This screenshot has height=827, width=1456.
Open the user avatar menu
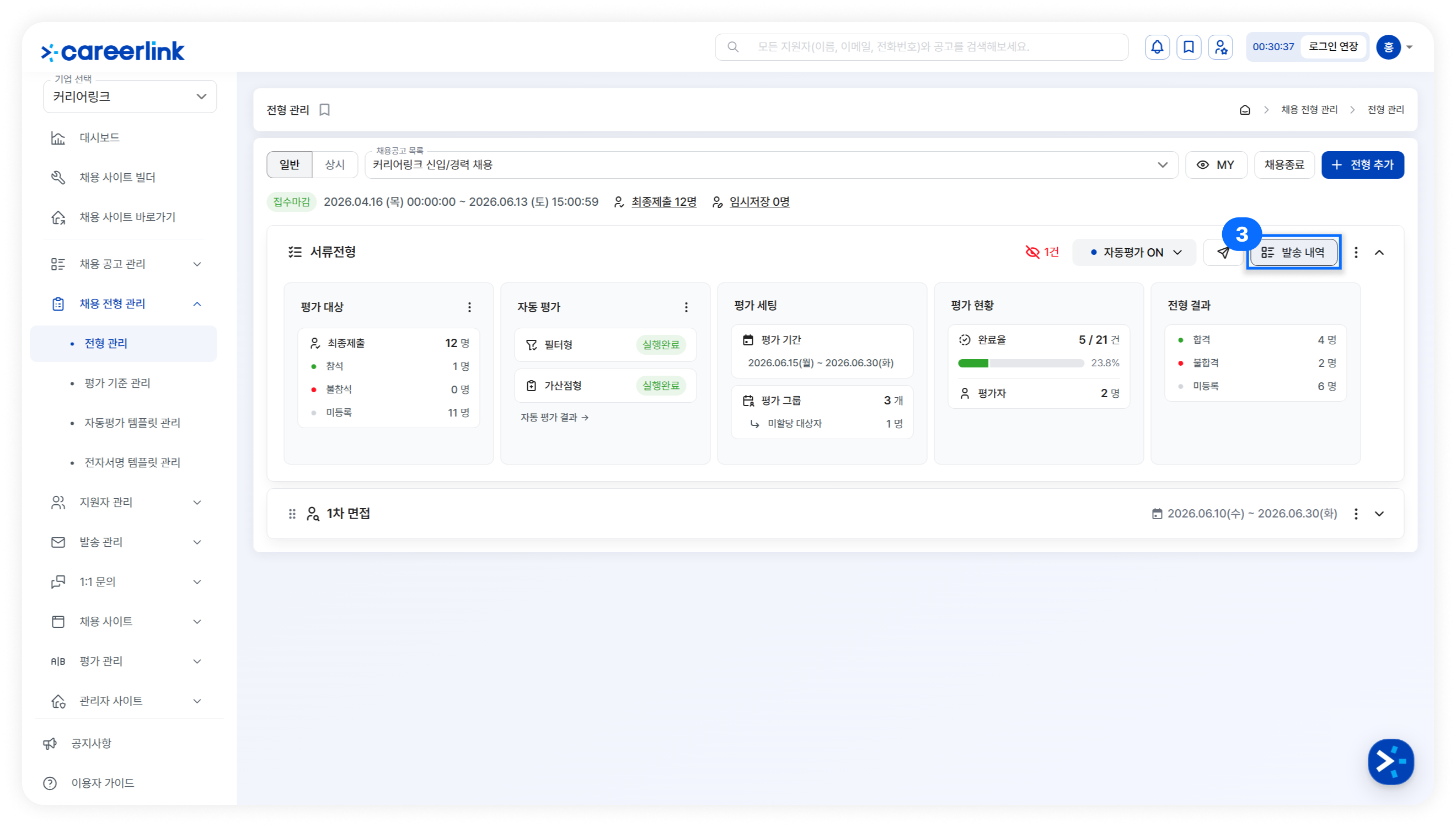click(x=1395, y=47)
